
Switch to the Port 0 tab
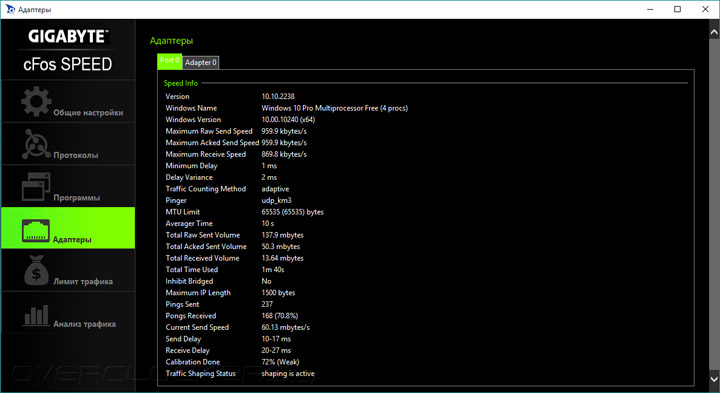coord(169,61)
